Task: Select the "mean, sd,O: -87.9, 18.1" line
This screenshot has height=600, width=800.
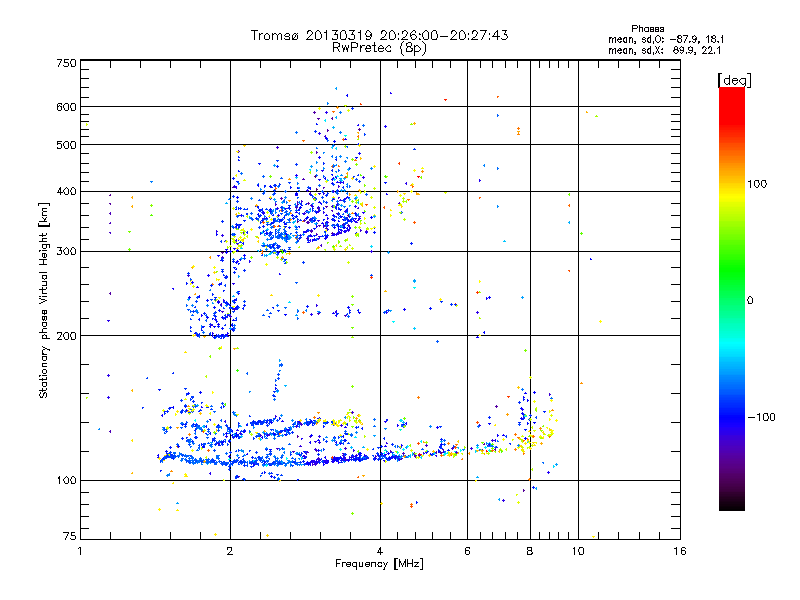Action: pyautogui.click(x=666, y=39)
